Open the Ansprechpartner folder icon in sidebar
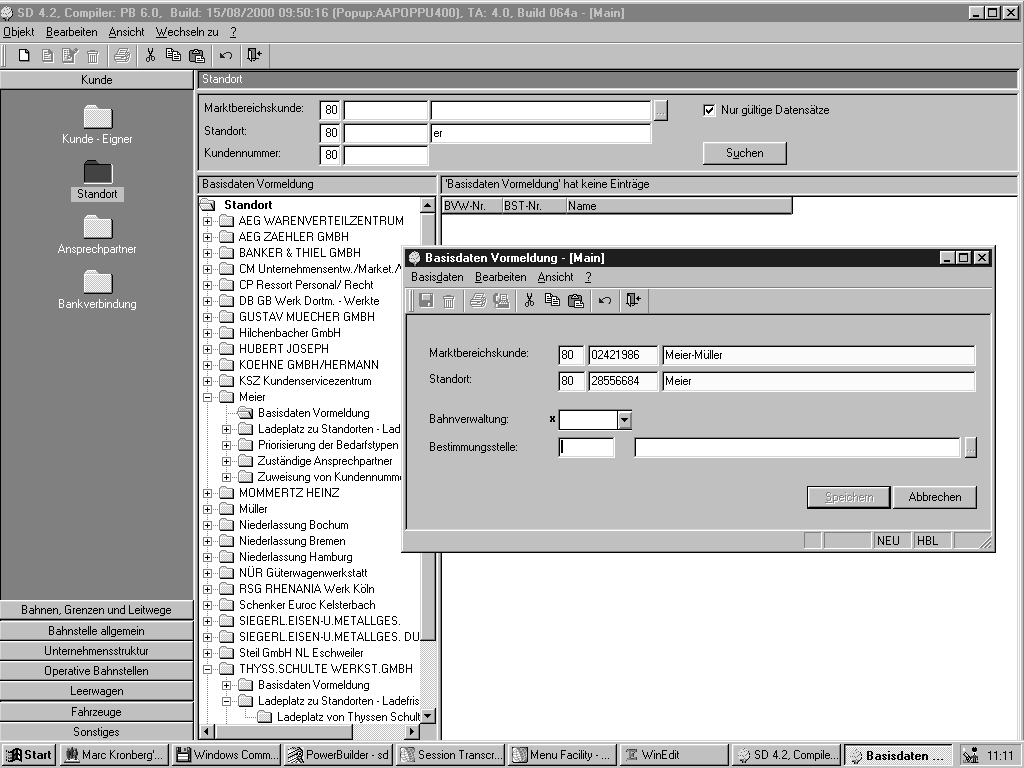Image resolution: width=1024 pixels, height=768 pixels. [97, 227]
